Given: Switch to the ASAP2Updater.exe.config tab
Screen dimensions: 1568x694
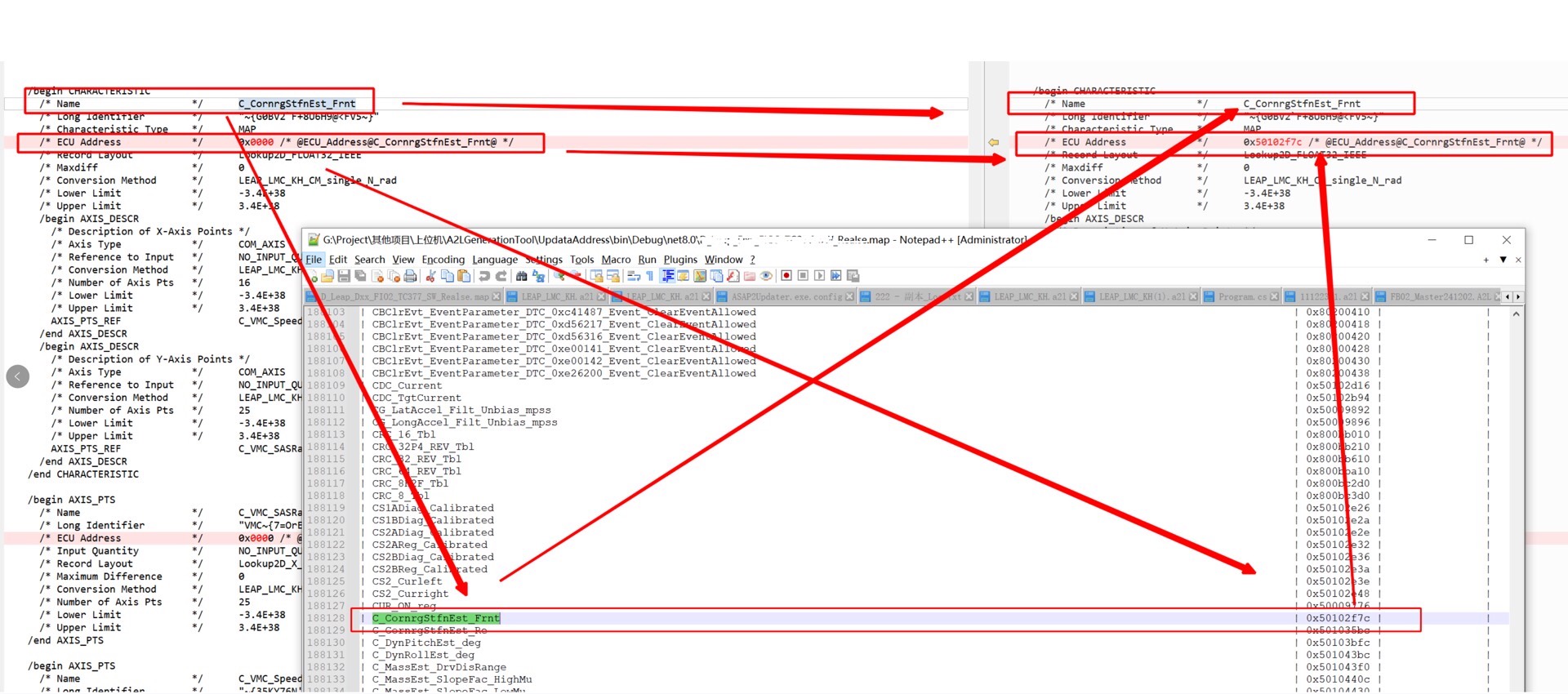Looking at the screenshot, I should (786, 296).
